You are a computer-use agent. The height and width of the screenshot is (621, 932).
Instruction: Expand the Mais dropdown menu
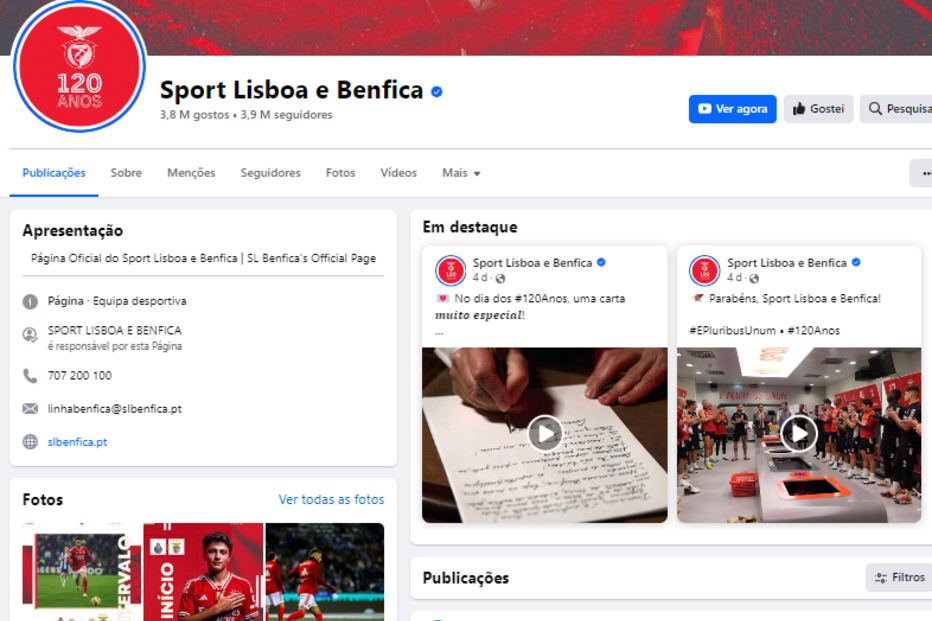460,172
